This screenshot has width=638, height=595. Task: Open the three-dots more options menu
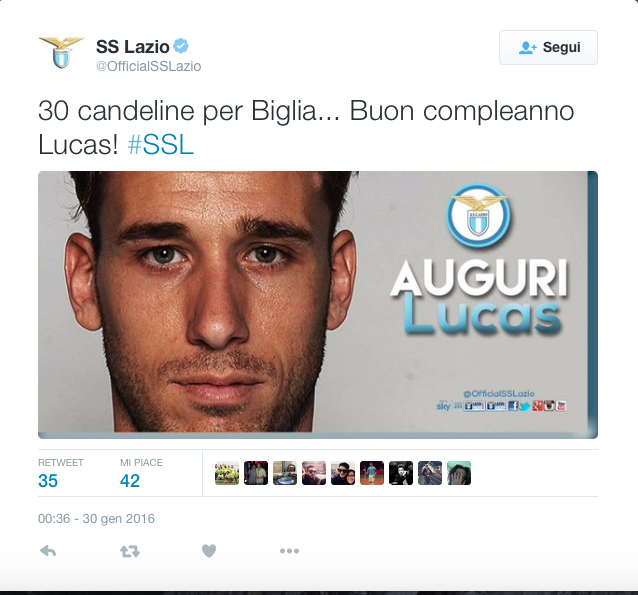point(289,551)
